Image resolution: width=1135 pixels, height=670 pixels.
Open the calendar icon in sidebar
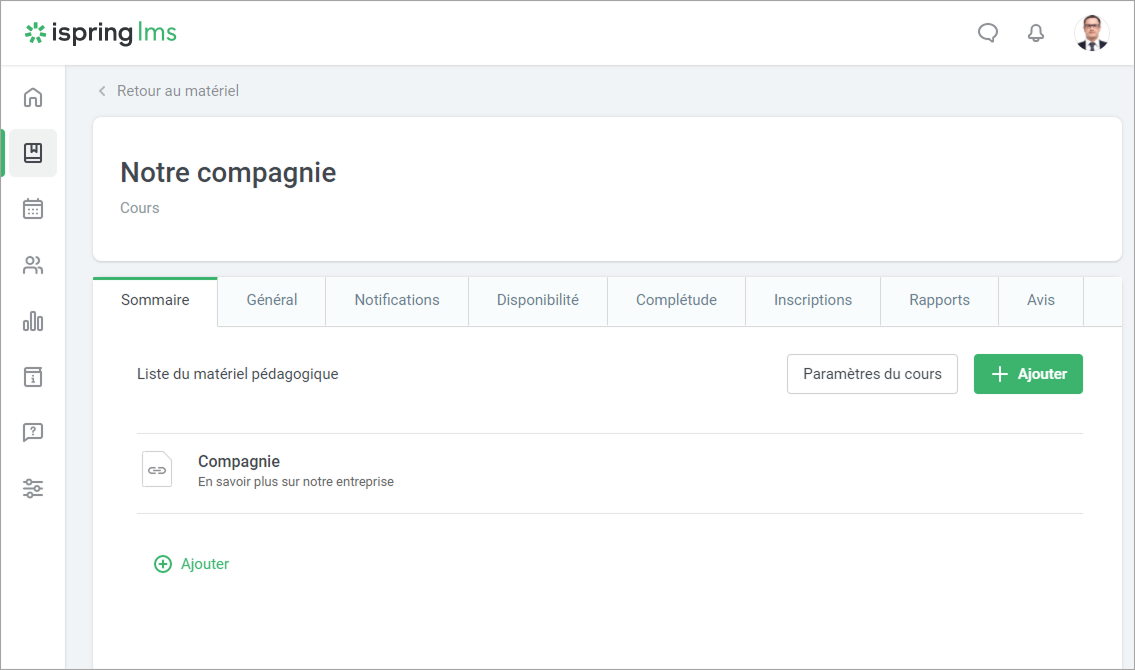click(33, 209)
